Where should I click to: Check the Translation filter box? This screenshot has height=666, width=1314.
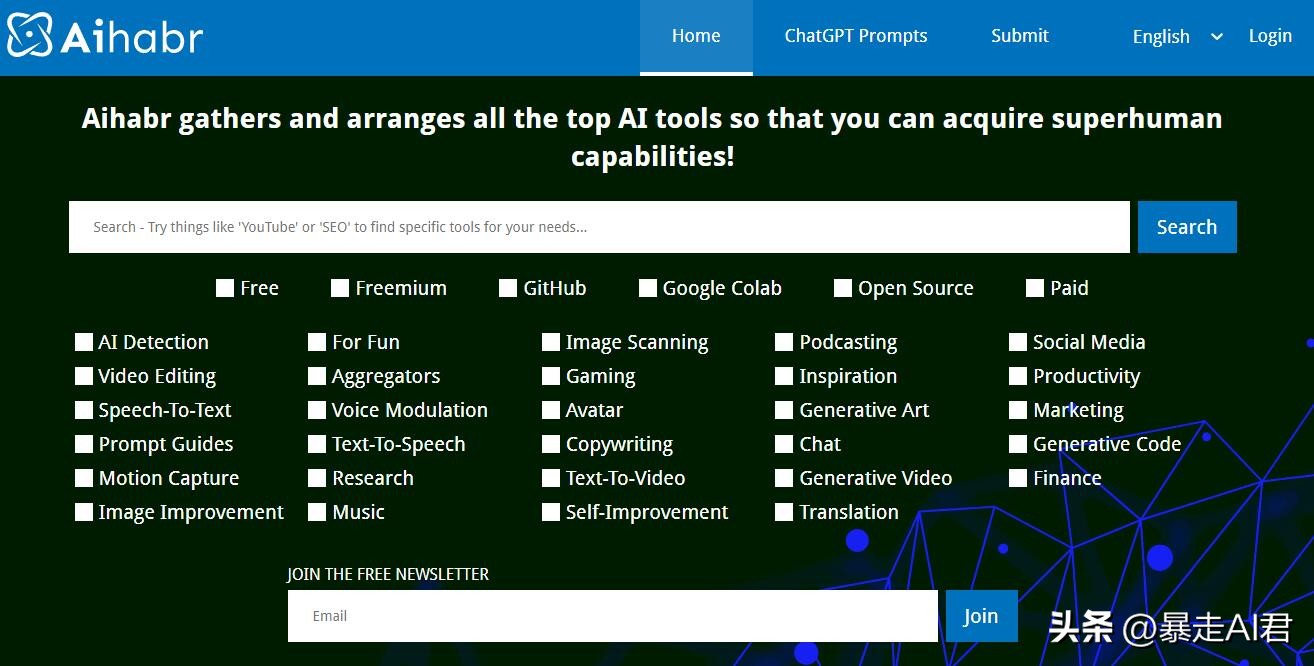click(x=784, y=513)
